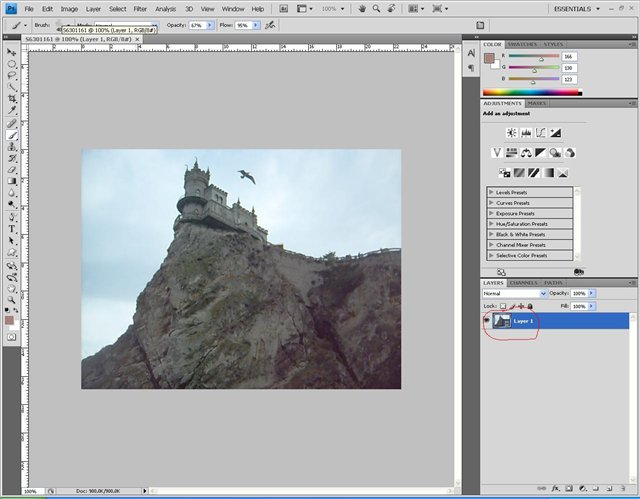Pick color from color ramp bar
Image resolution: width=640 pixels, height=499 pixels.
(532, 93)
